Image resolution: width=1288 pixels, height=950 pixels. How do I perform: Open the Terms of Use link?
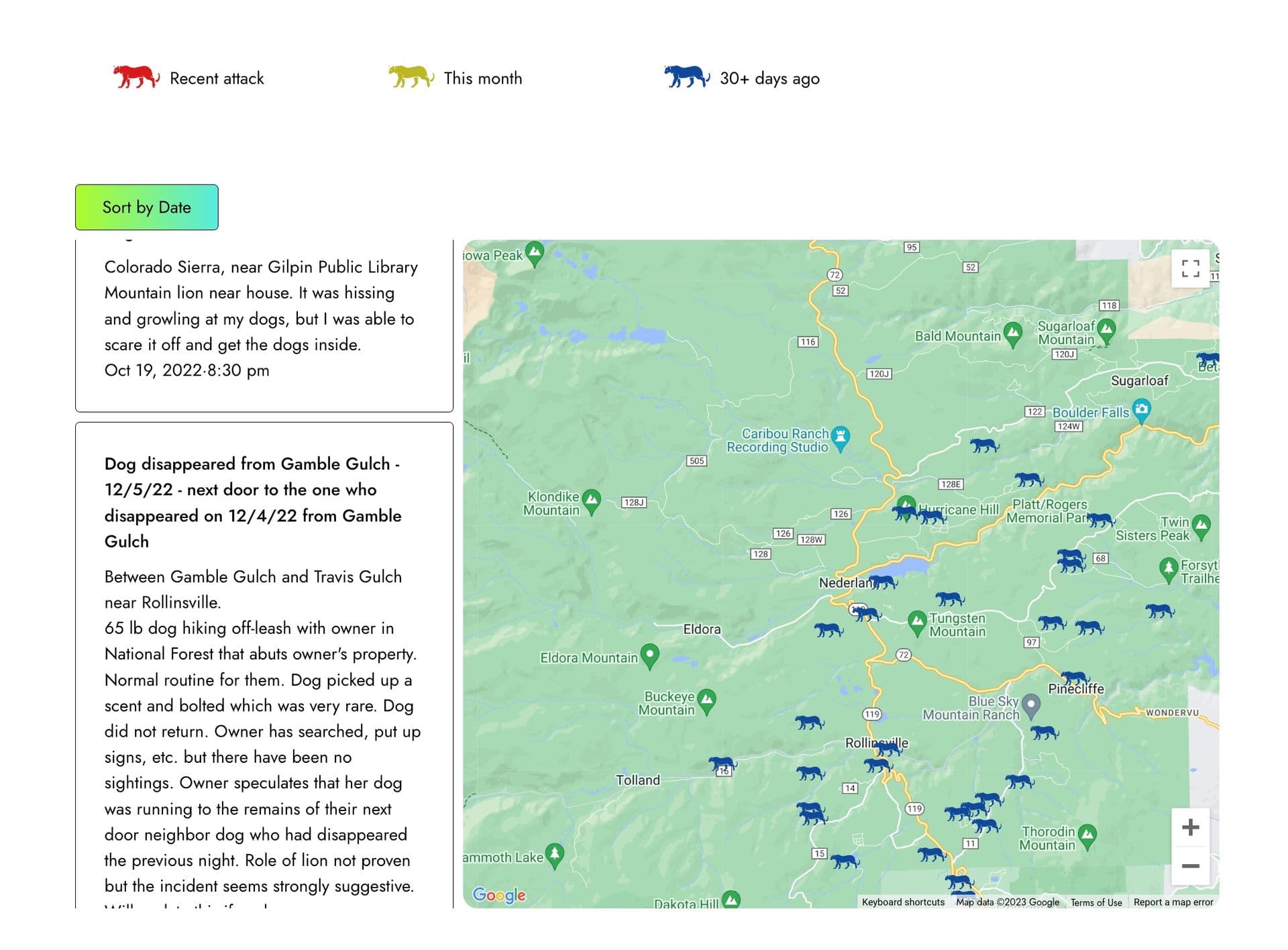pyautogui.click(x=1095, y=902)
